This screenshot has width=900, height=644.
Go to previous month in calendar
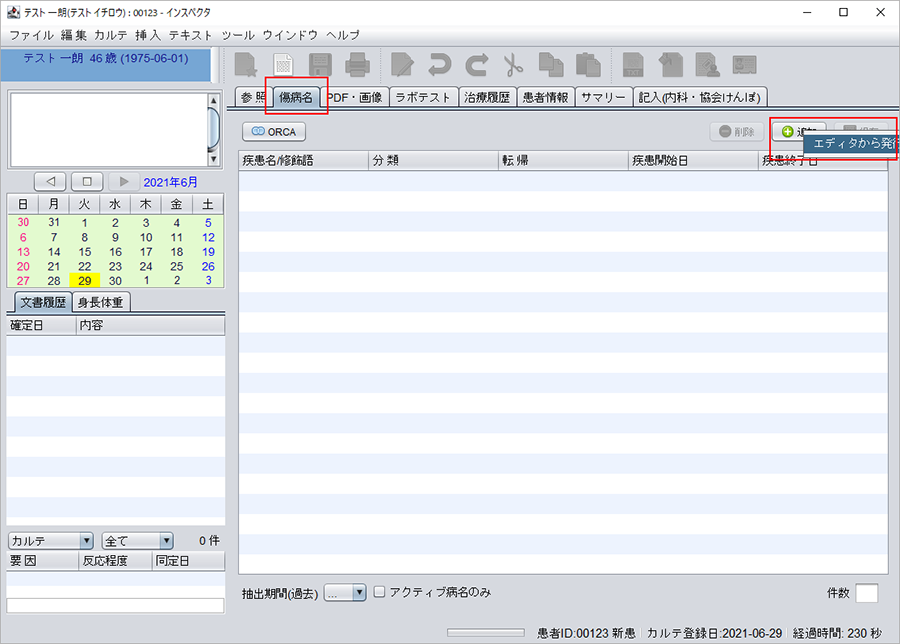[51, 182]
